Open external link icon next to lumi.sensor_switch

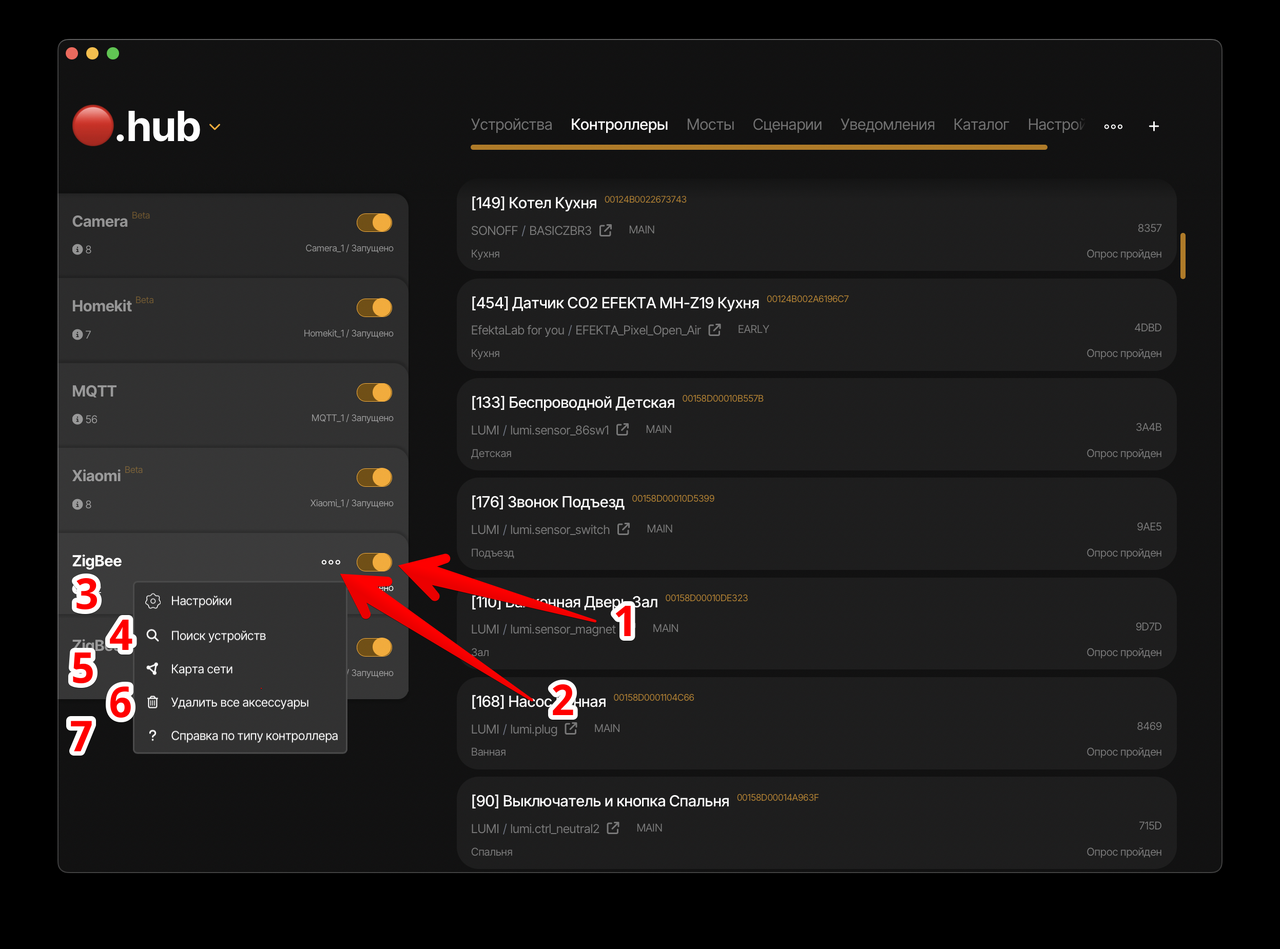(x=623, y=529)
